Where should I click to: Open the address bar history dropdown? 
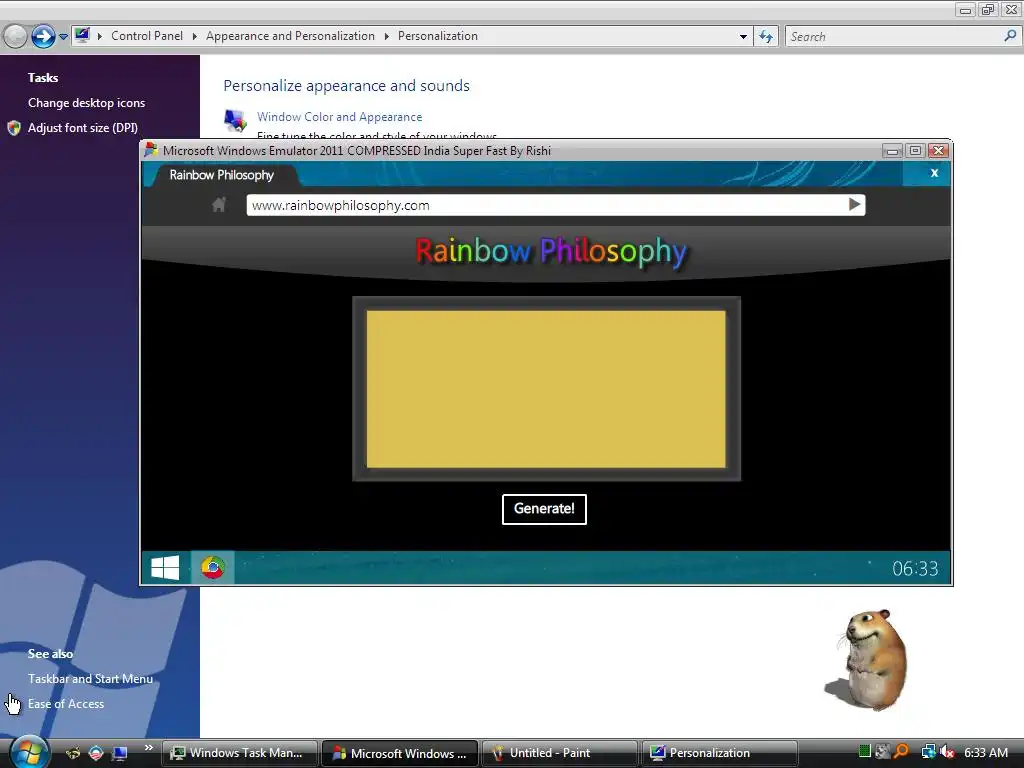(743, 37)
